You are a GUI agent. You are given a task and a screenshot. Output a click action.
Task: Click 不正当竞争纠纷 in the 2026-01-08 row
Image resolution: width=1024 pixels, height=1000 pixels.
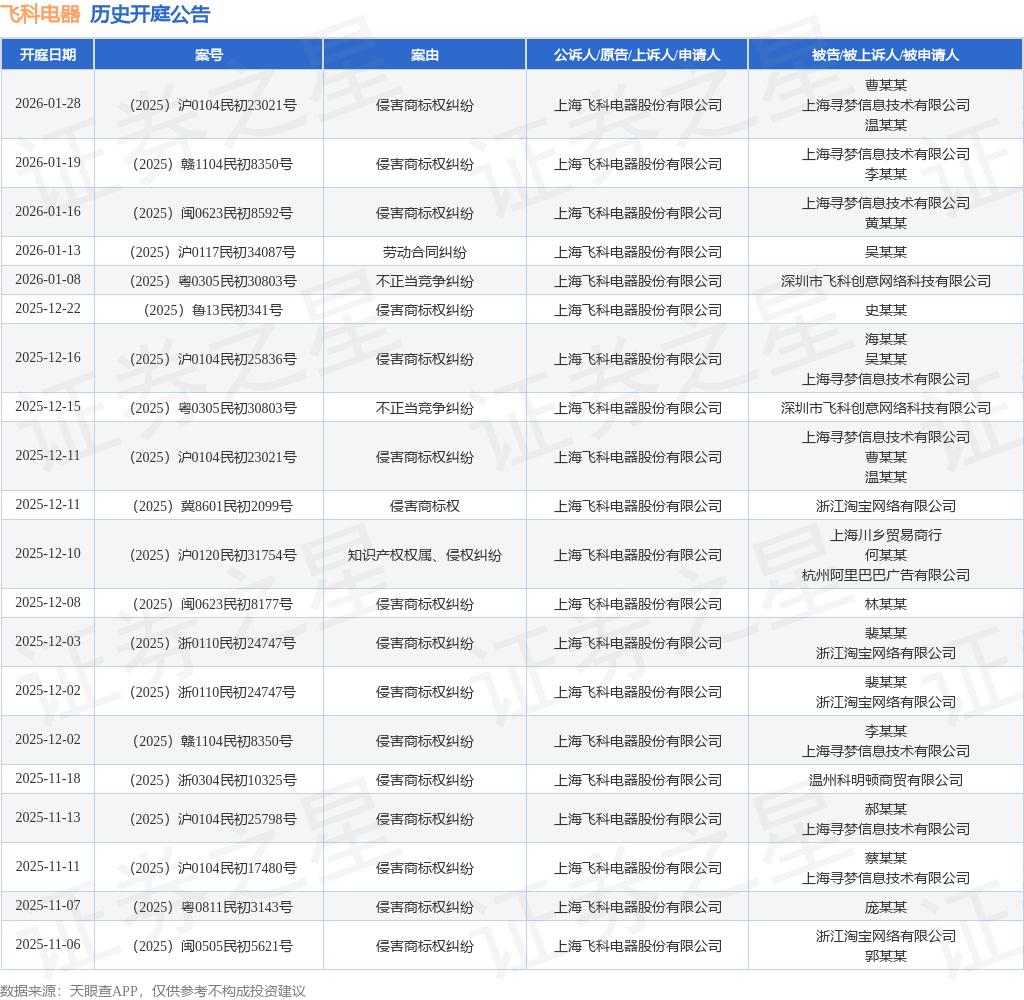coord(424,281)
